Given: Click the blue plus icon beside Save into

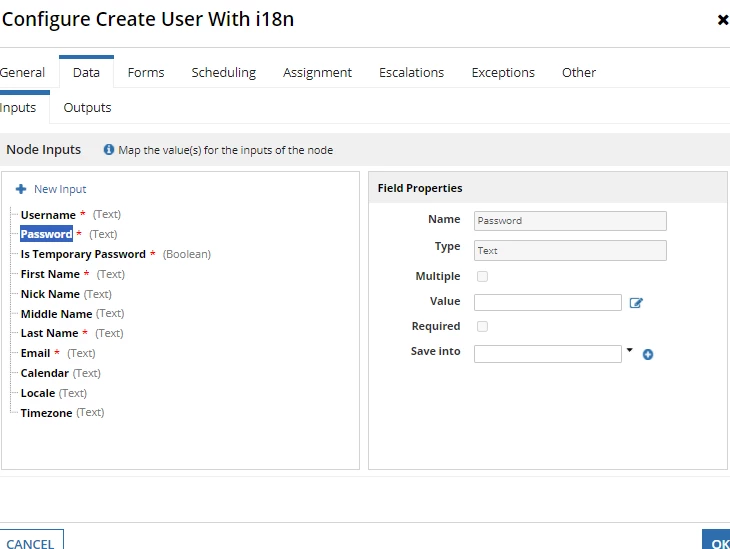Looking at the screenshot, I should tap(648, 355).
